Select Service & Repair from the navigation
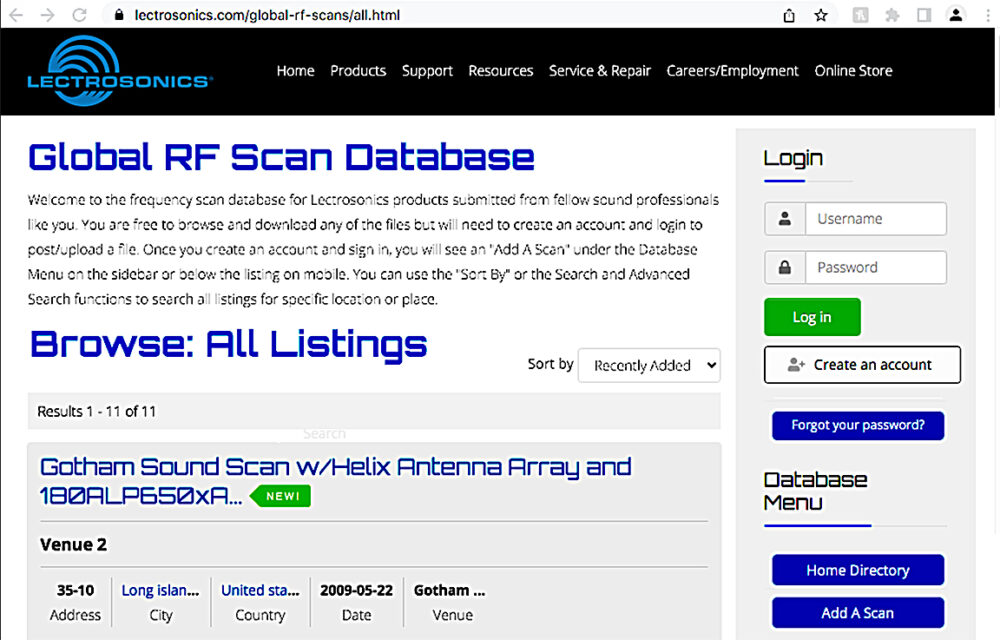Image resolution: width=1000 pixels, height=640 pixels. coord(600,70)
